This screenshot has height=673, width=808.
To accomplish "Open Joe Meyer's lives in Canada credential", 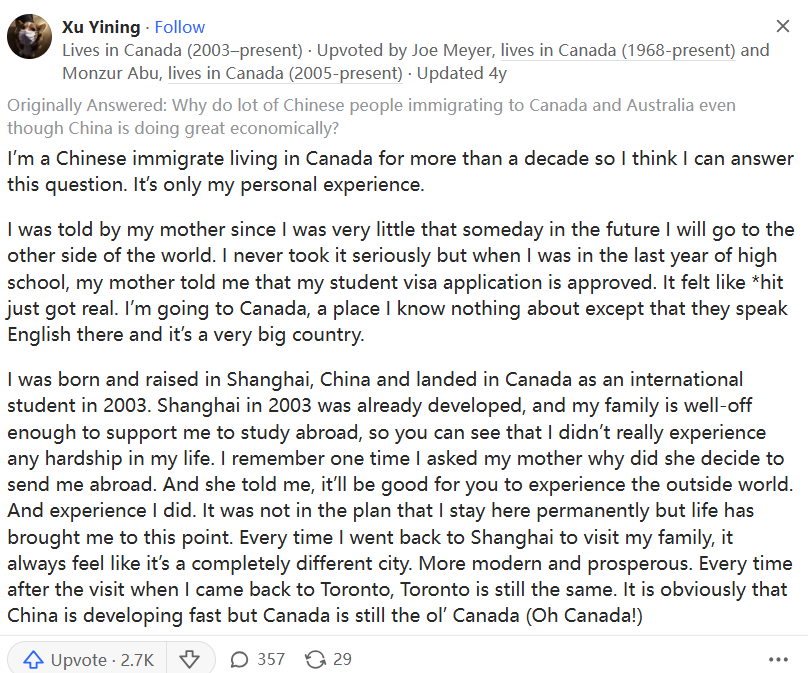I will [x=618, y=51].
